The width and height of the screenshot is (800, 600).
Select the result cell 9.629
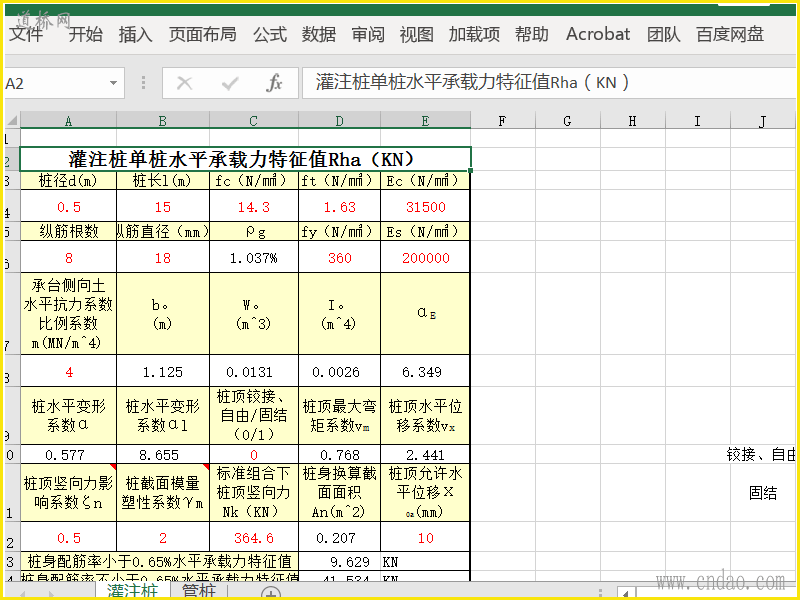tap(339, 562)
